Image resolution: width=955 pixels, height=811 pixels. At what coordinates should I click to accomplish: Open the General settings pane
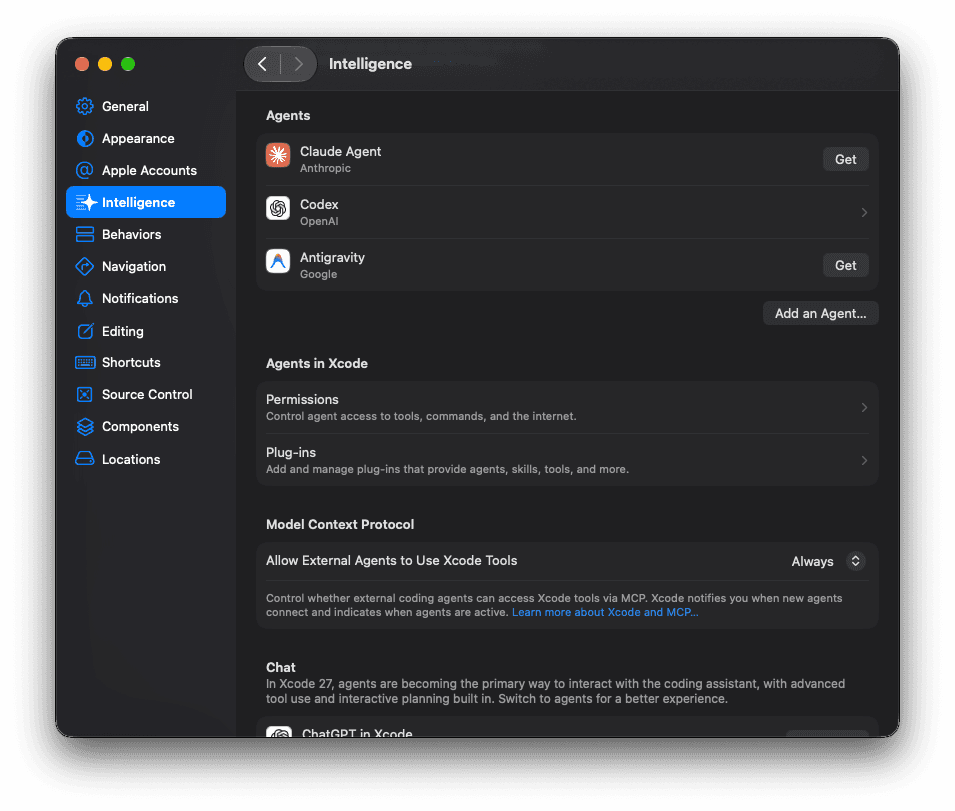pos(146,106)
